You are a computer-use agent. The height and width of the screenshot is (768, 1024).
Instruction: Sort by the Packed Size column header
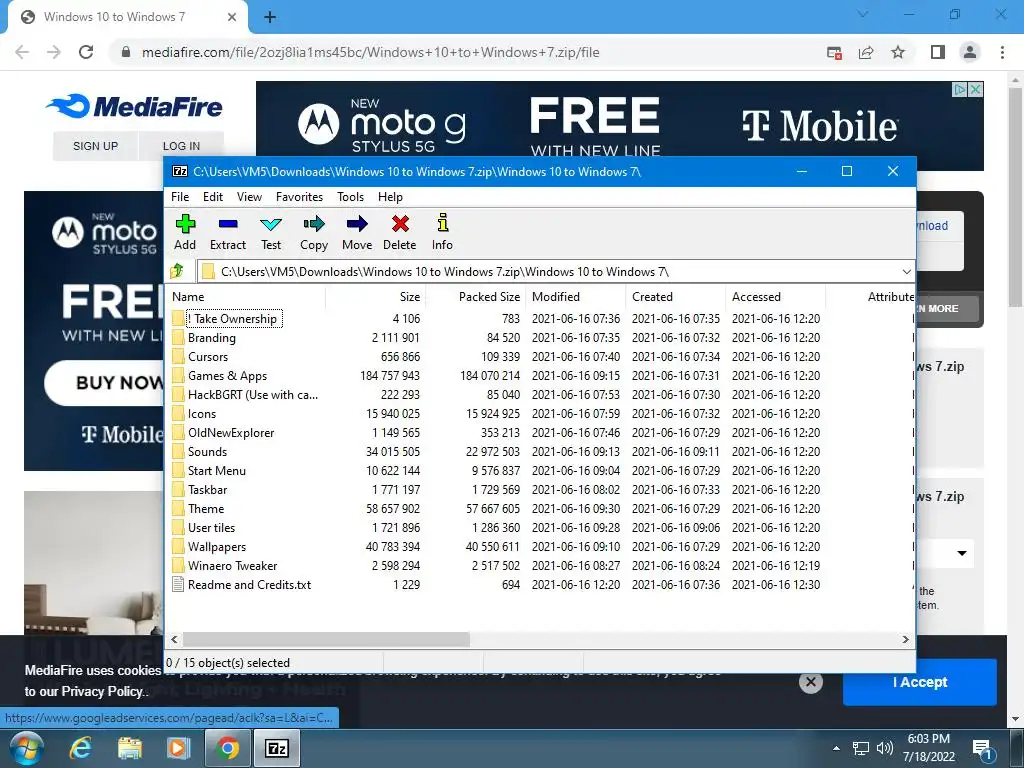(x=475, y=296)
